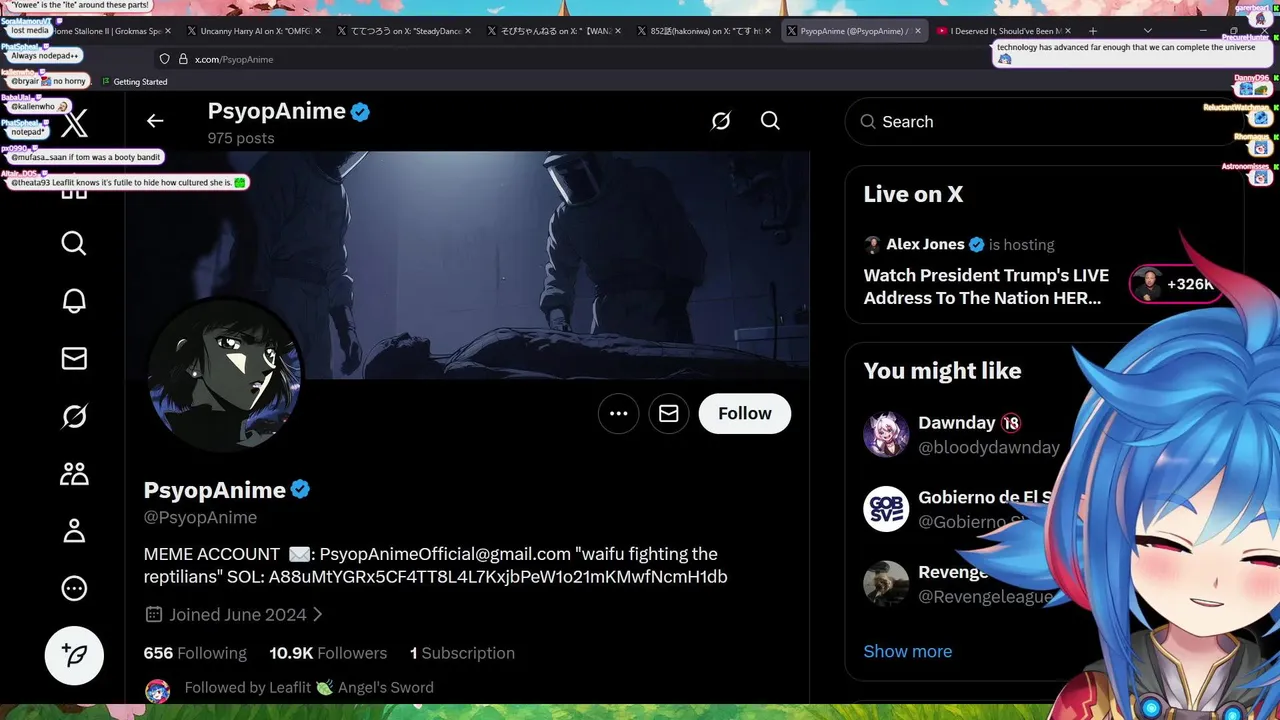Image resolution: width=1280 pixels, height=720 pixels.
Task: Open Messages envelope in the sidebar
Action: point(74,358)
